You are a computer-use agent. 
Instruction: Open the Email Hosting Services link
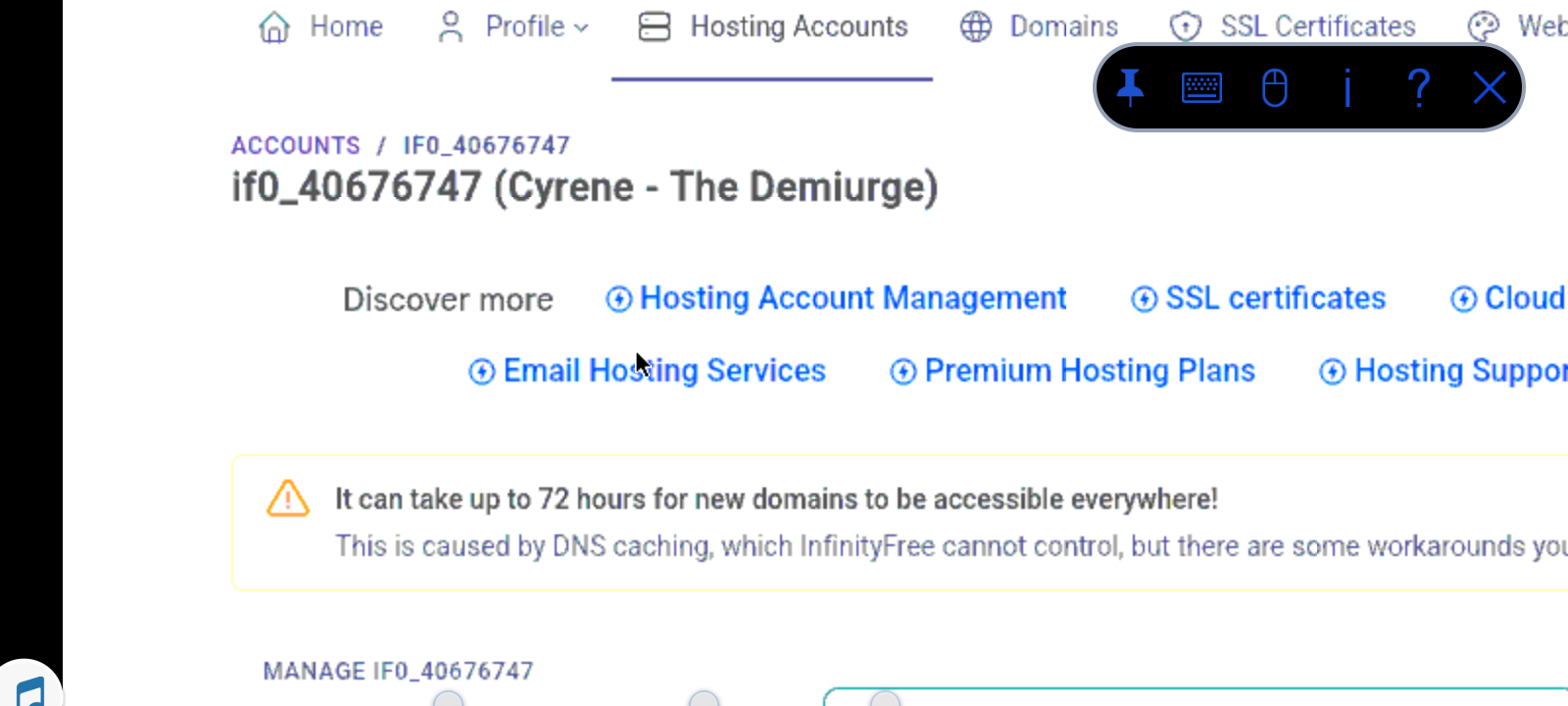point(663,371)
